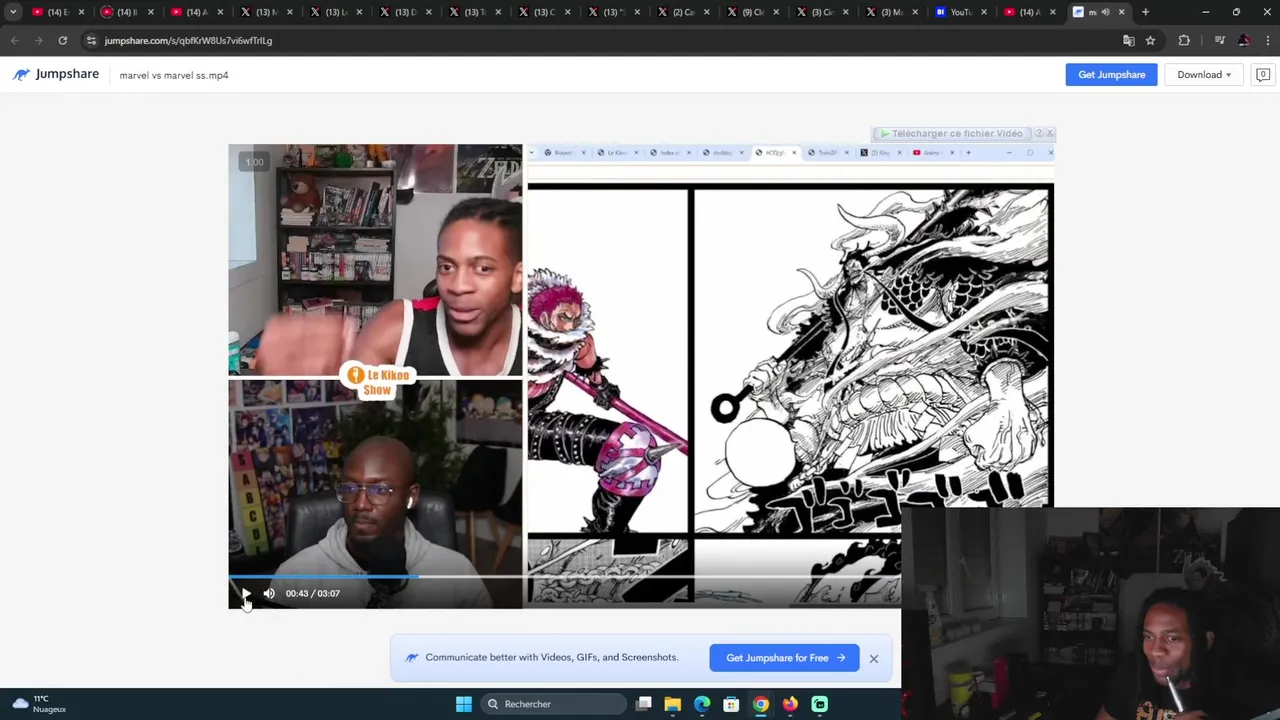The image size is (1280, 720).
Task: Open the weather widget showing 11°C Nuageux
Action: pyautogui.click(x=38, y=704)
